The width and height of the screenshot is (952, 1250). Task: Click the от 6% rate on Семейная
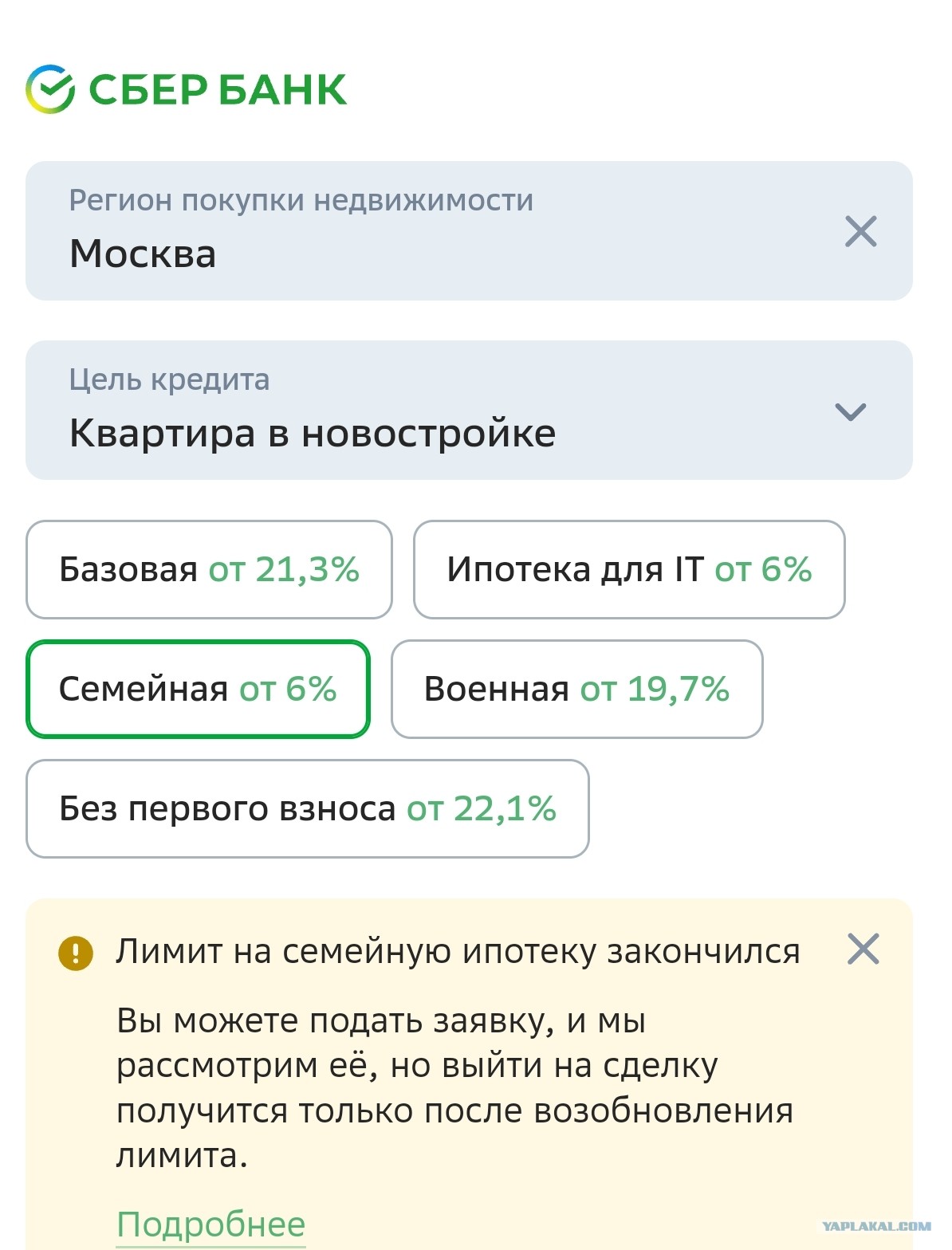288,689
